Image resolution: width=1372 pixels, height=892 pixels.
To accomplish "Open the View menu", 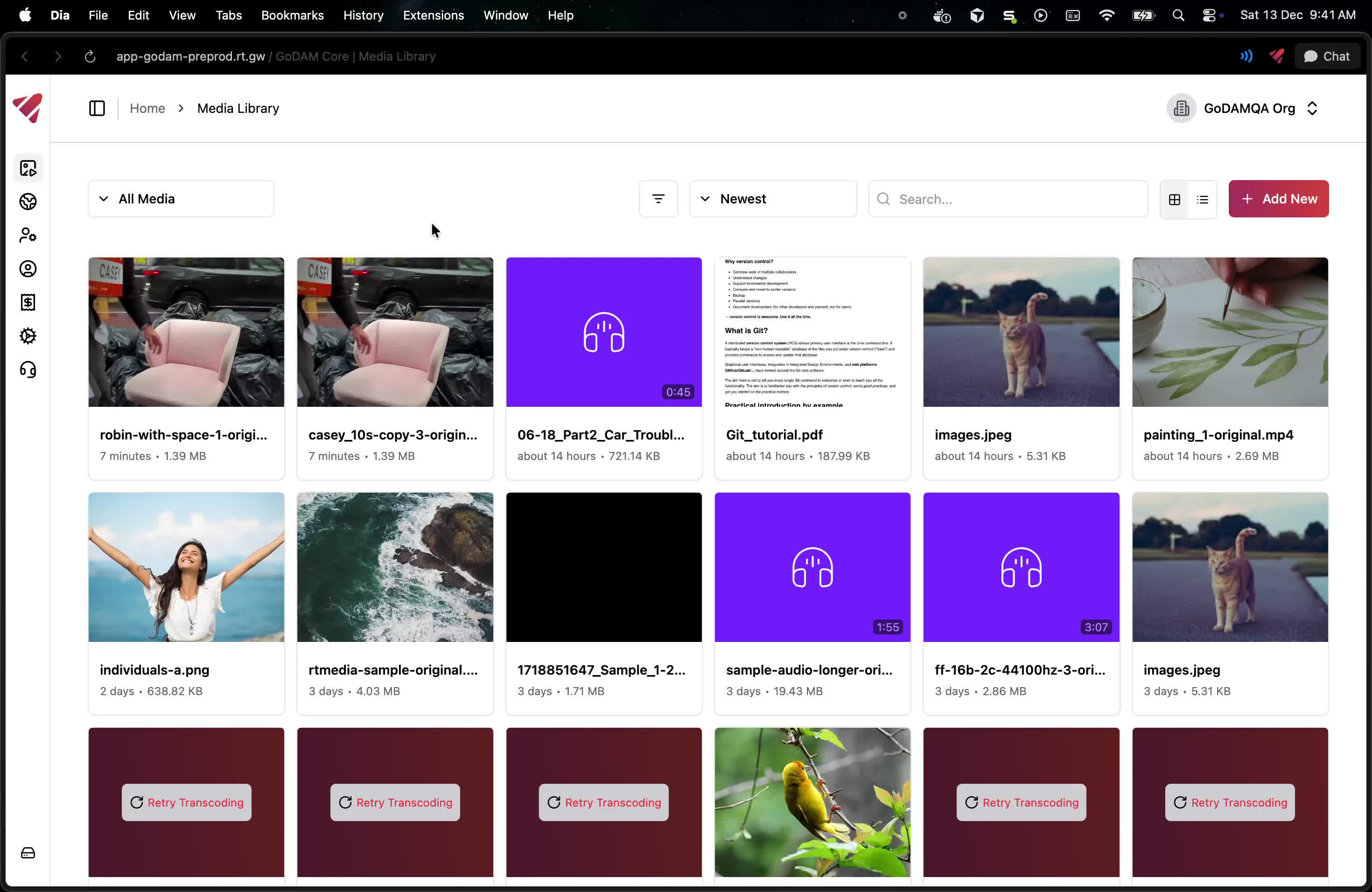I will 182,15.
